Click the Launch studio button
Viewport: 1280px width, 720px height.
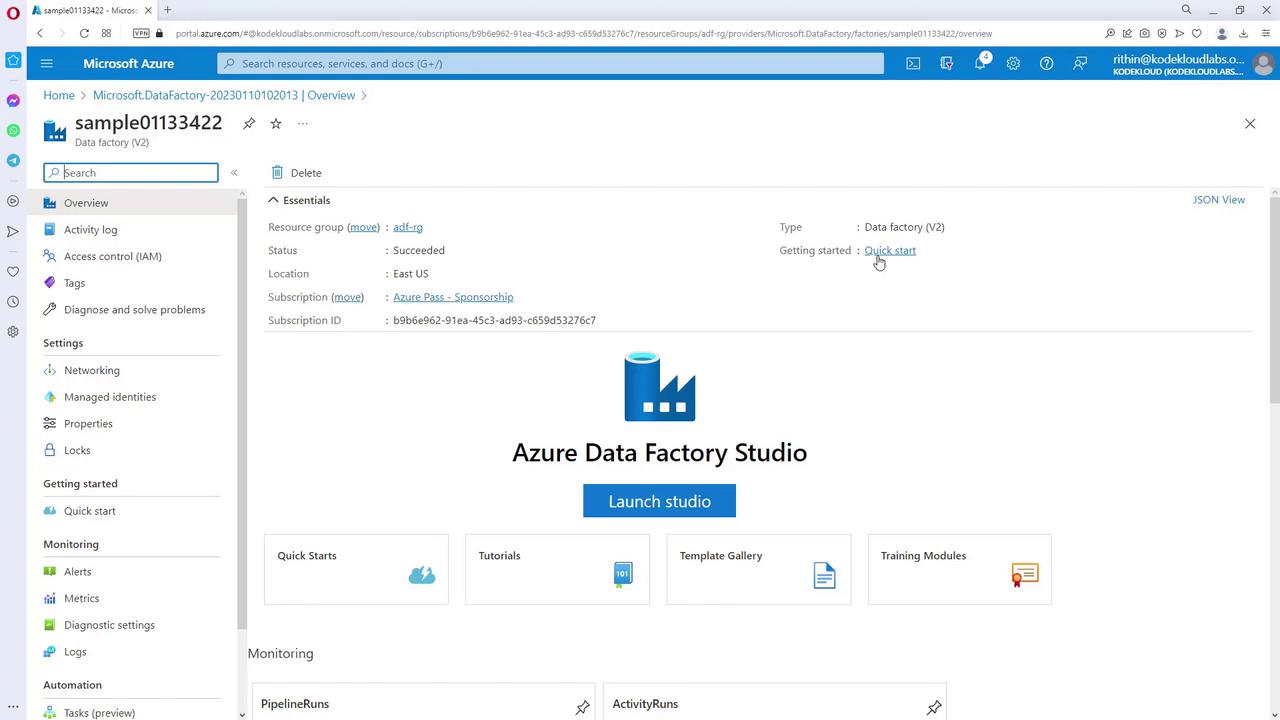coord(659,501)
